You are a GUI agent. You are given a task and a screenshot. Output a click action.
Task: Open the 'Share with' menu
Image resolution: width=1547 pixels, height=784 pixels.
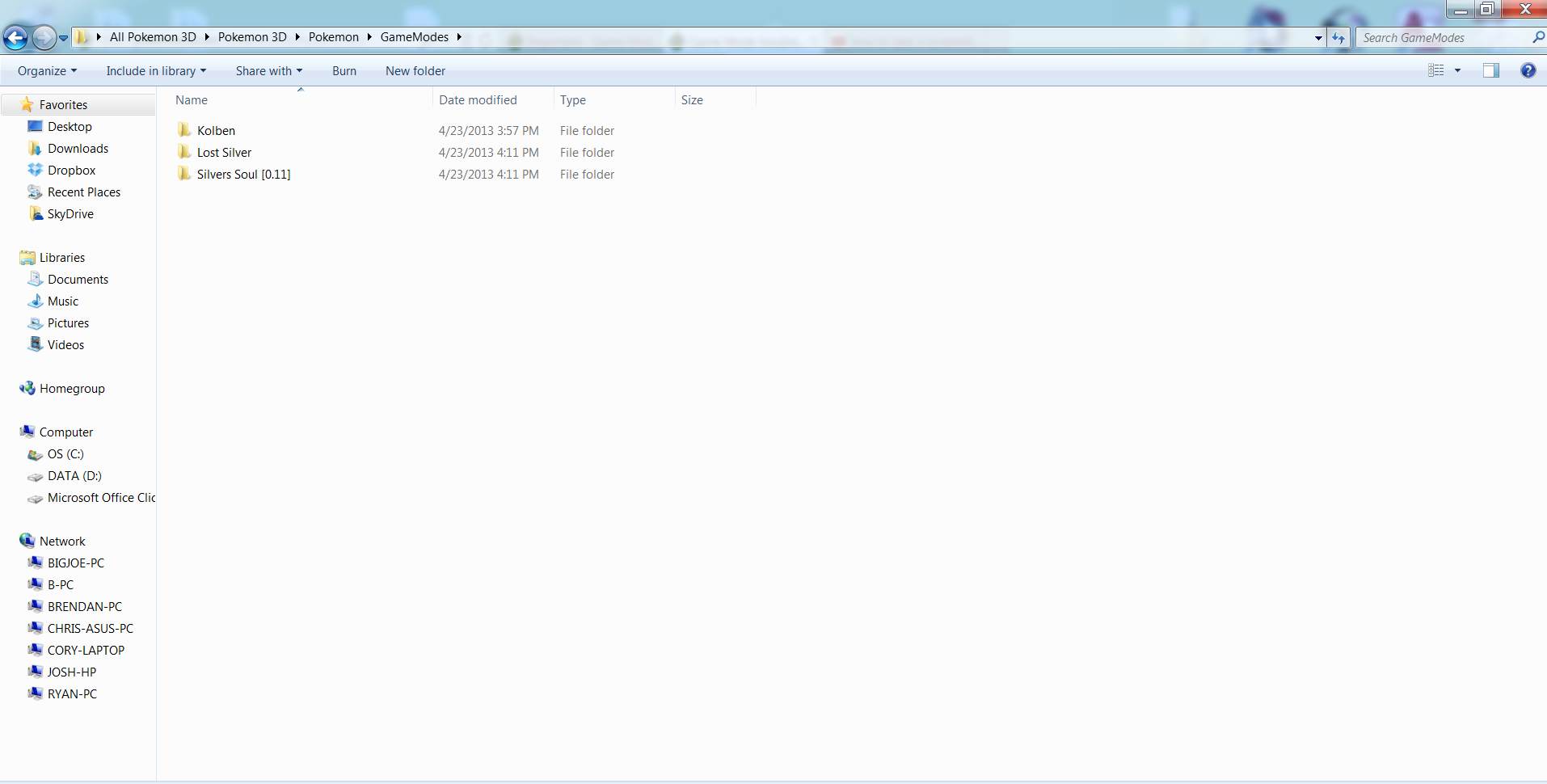[269, 71]
